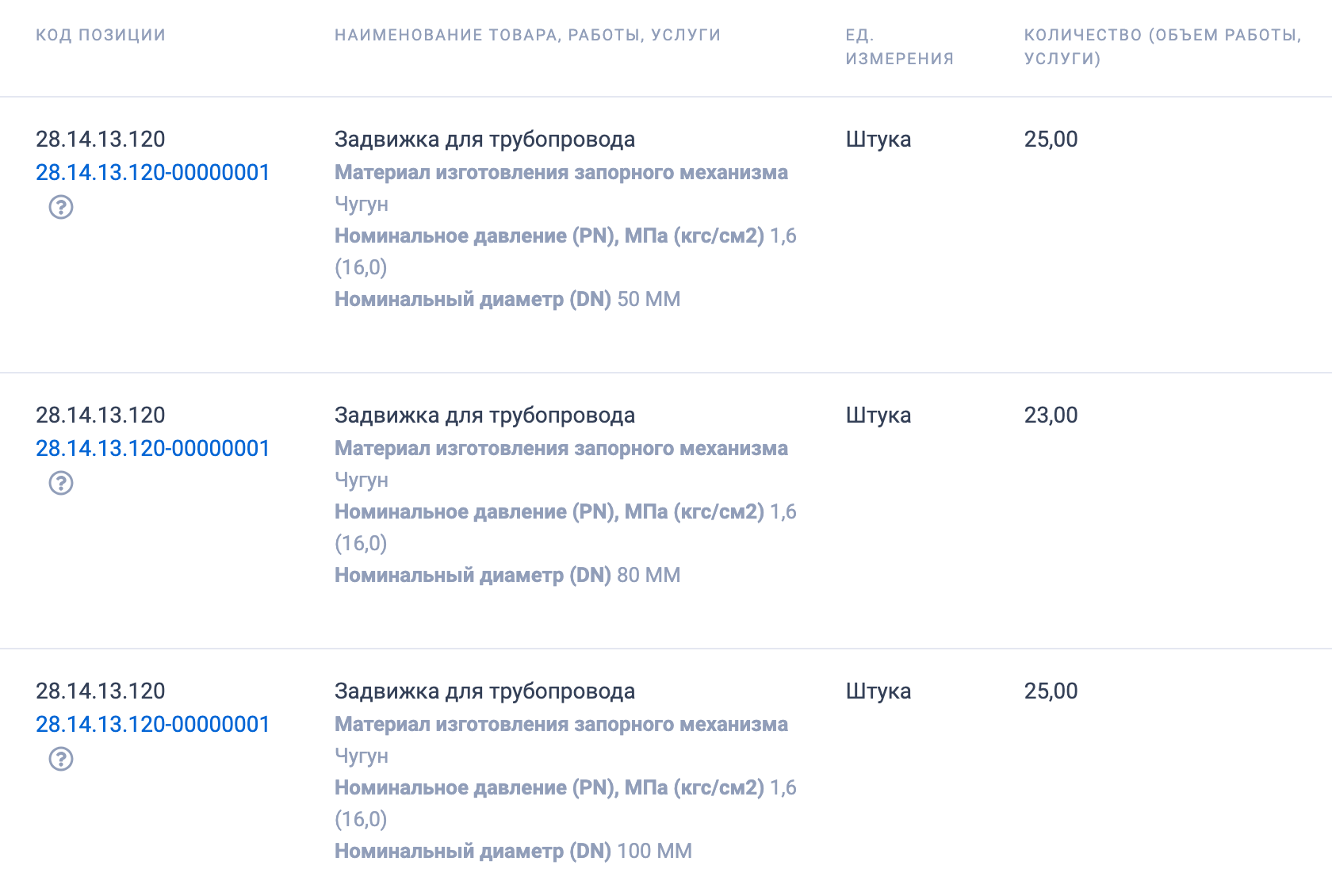Open code link 28.14.13.120-00000001 in 50 MM row
1332x896 pixels.
click(153, 172)
